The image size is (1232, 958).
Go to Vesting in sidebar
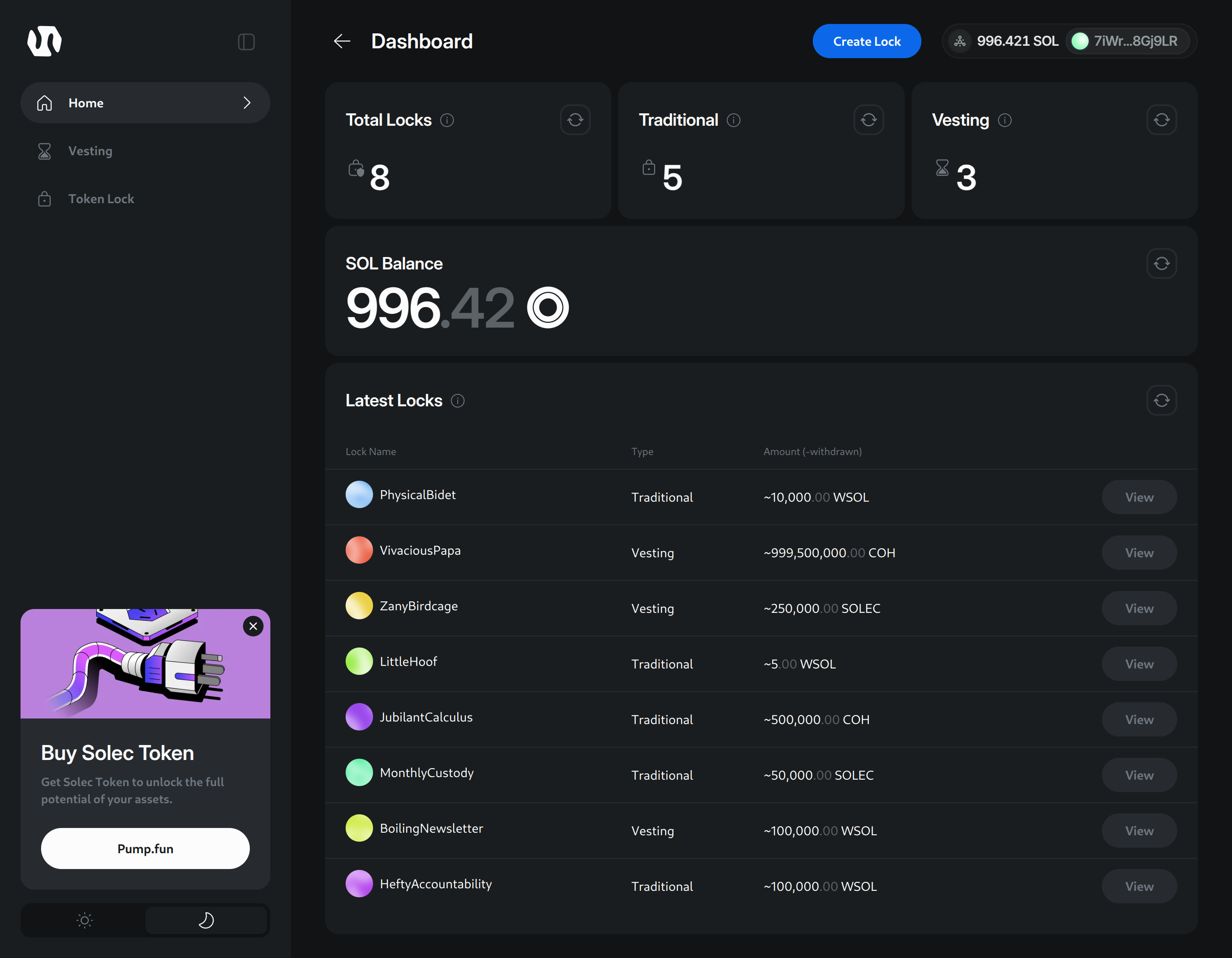pos(90,151)
